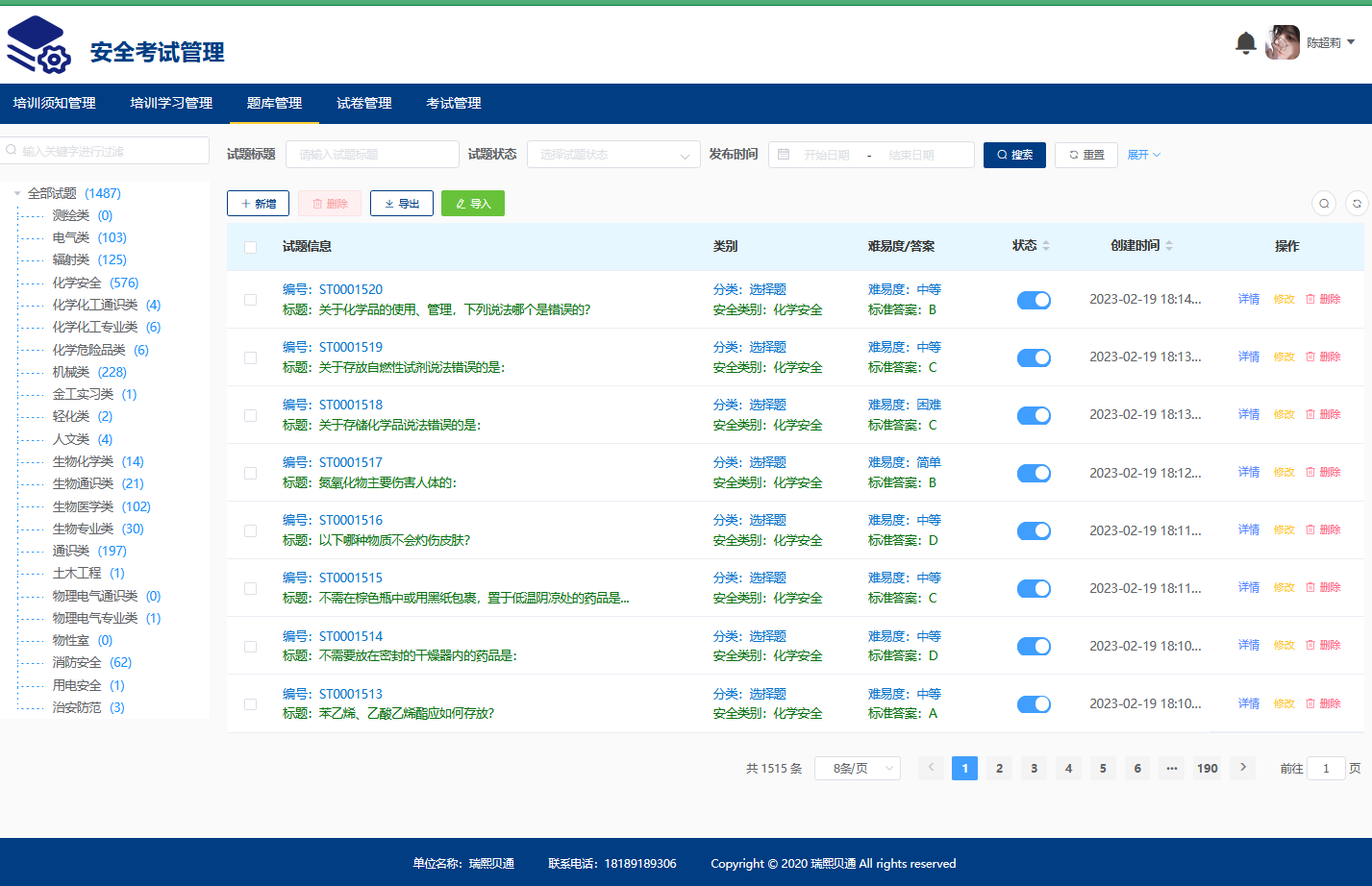Screen dimensions: 1372x886
Task: Click the user avatar photo
Action: 1283,42
